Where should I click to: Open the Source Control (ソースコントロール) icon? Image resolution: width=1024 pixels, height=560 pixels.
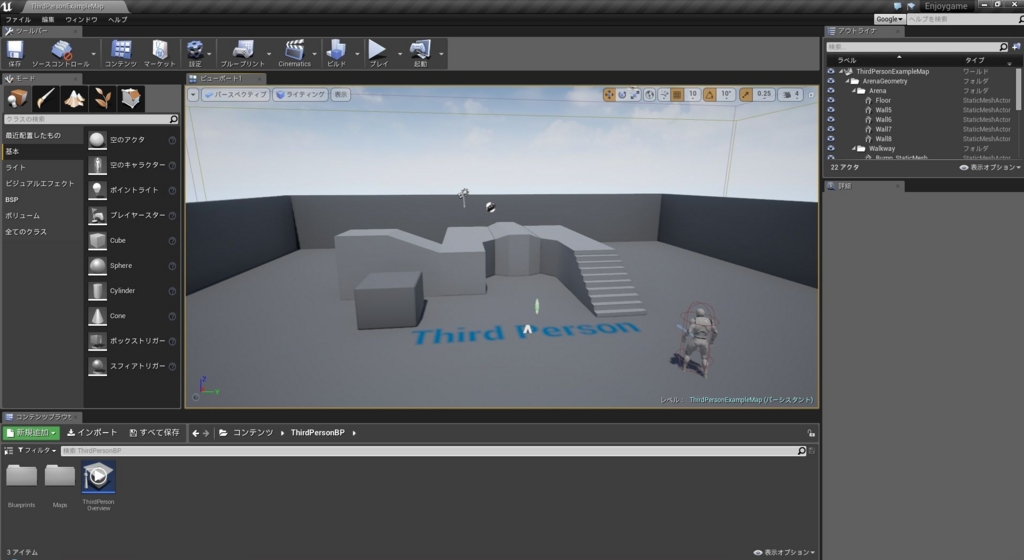click(60, 52)
